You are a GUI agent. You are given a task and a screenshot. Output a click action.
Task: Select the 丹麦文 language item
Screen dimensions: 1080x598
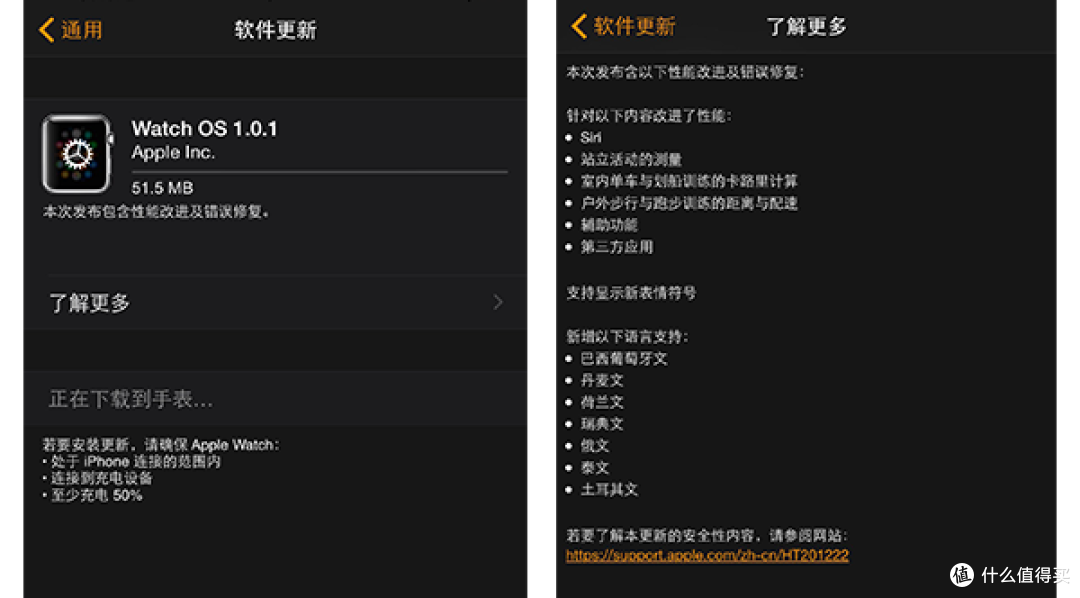tap(602, 380)
